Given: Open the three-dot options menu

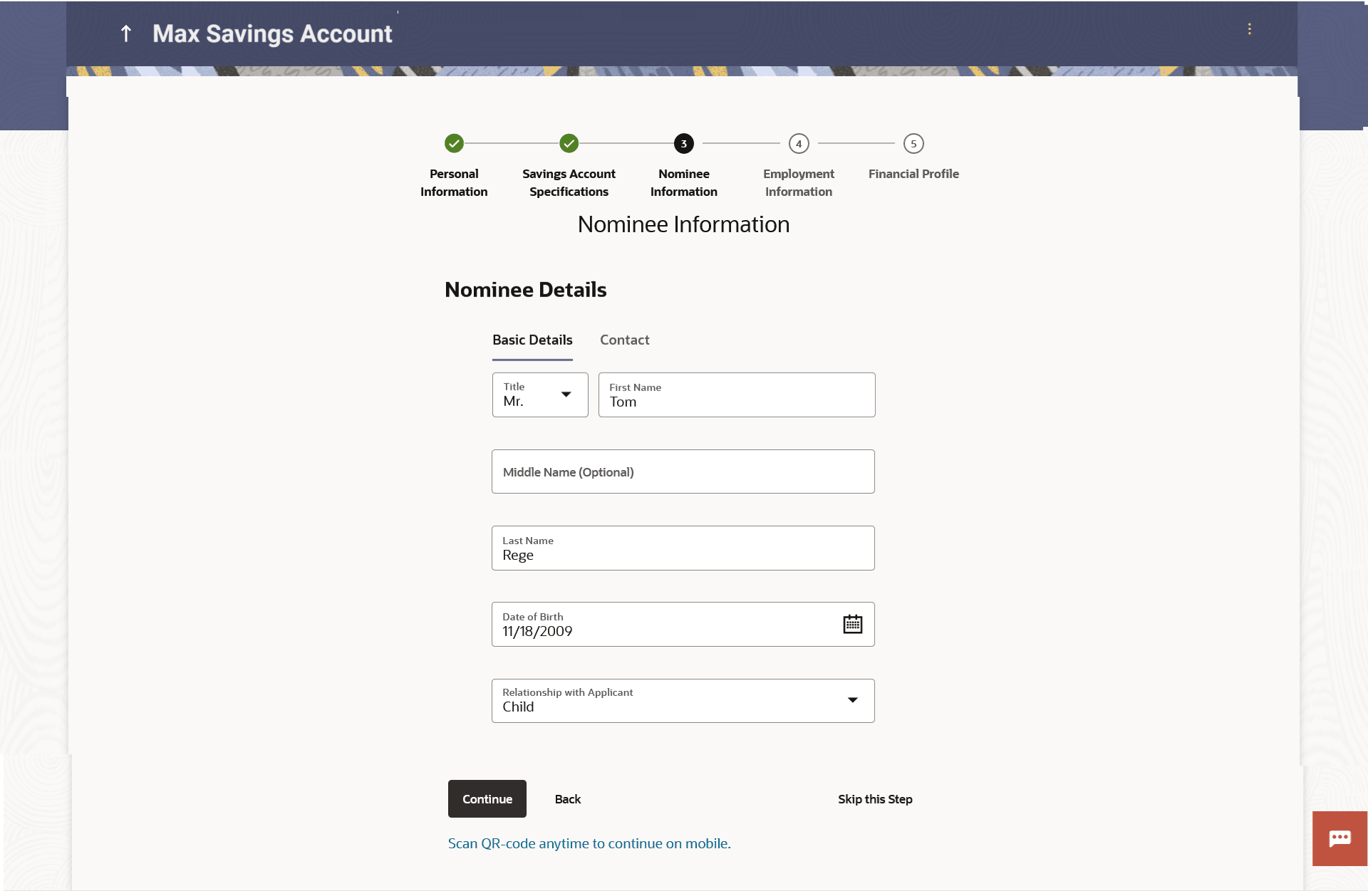Looking at the screenshot, I should [x=1249, y=29].
